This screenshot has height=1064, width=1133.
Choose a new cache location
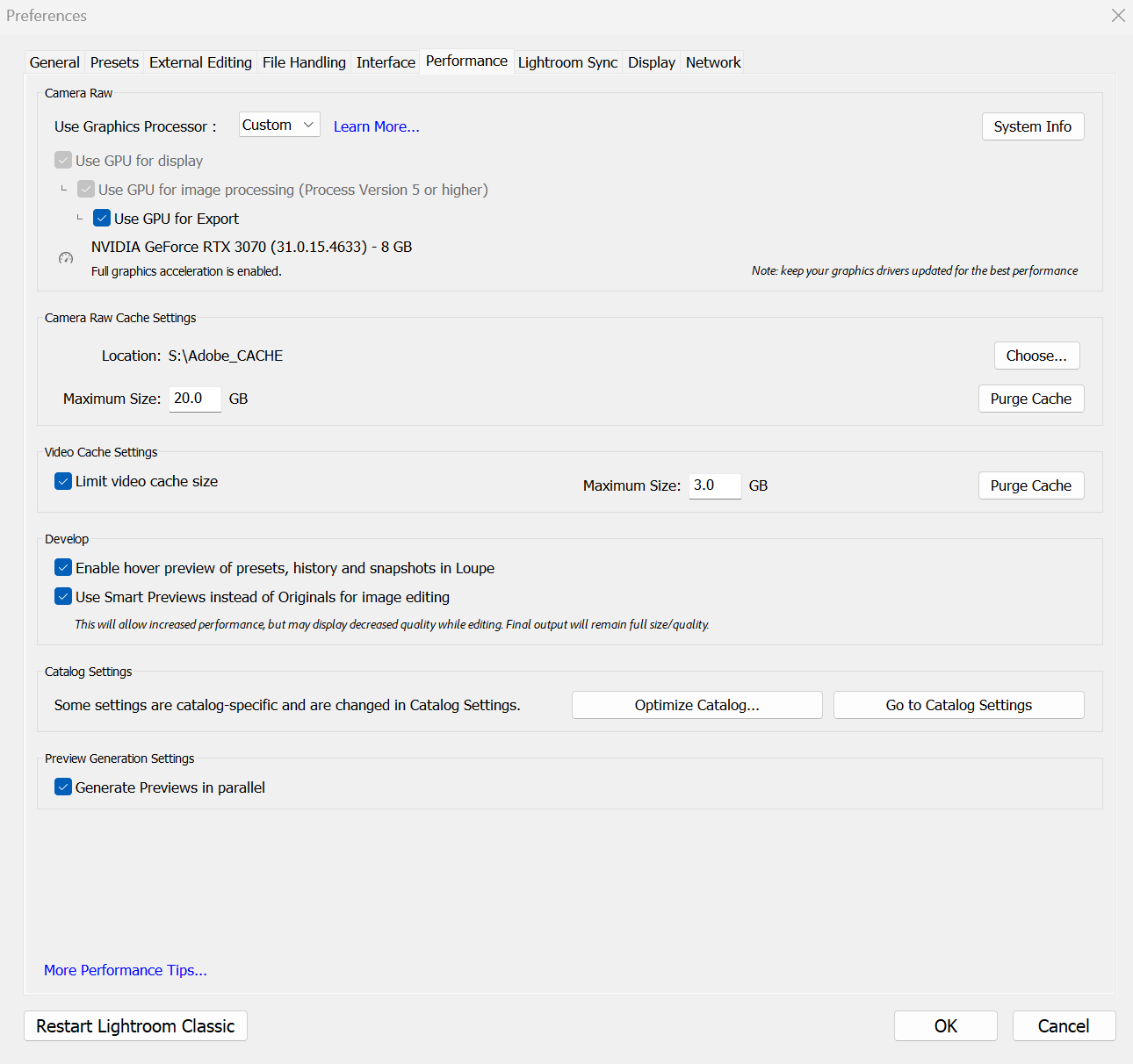pos(1036,356)
